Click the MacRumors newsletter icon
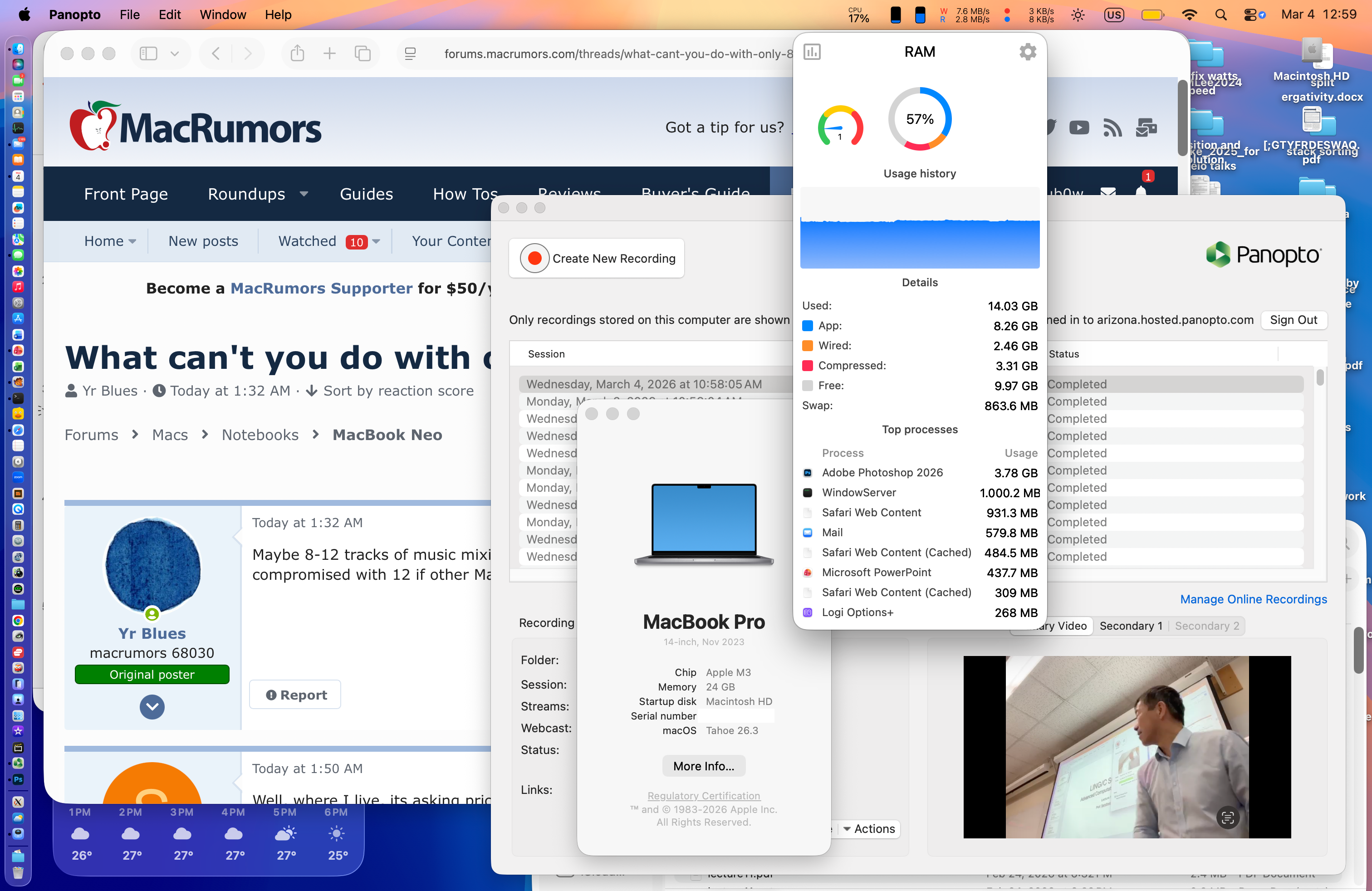 click(1146, 127)
